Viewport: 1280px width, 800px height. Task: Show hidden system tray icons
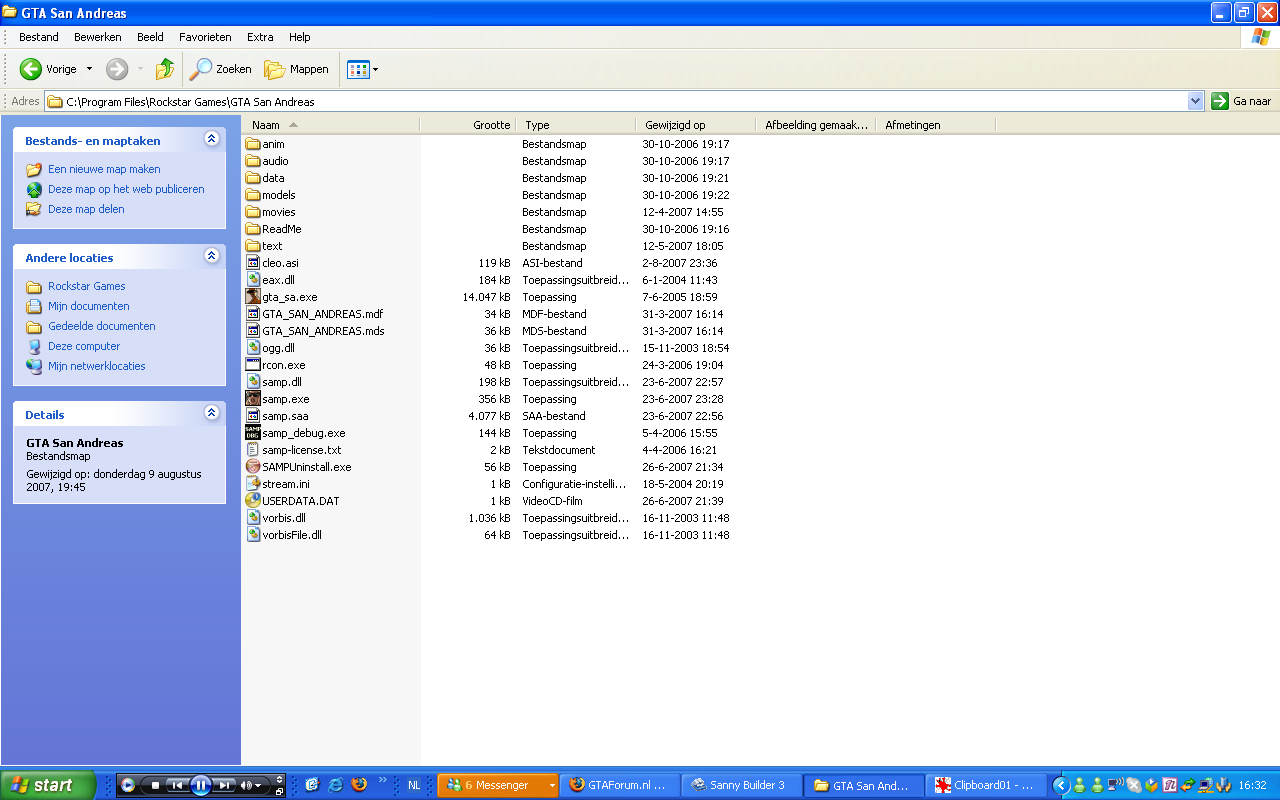(x=1062, y=785)
